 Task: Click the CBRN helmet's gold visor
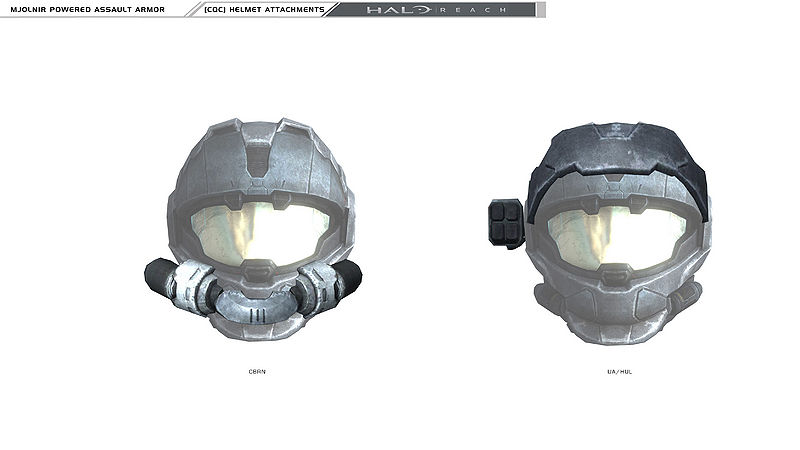(256, 235)
